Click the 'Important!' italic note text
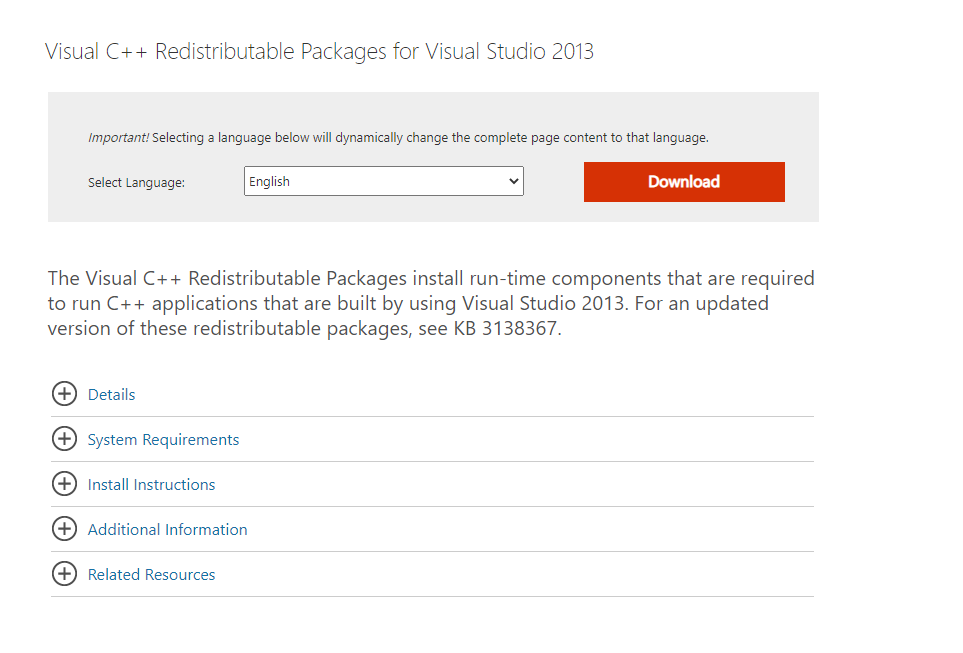The image size is (963, 653). (118, 138)
